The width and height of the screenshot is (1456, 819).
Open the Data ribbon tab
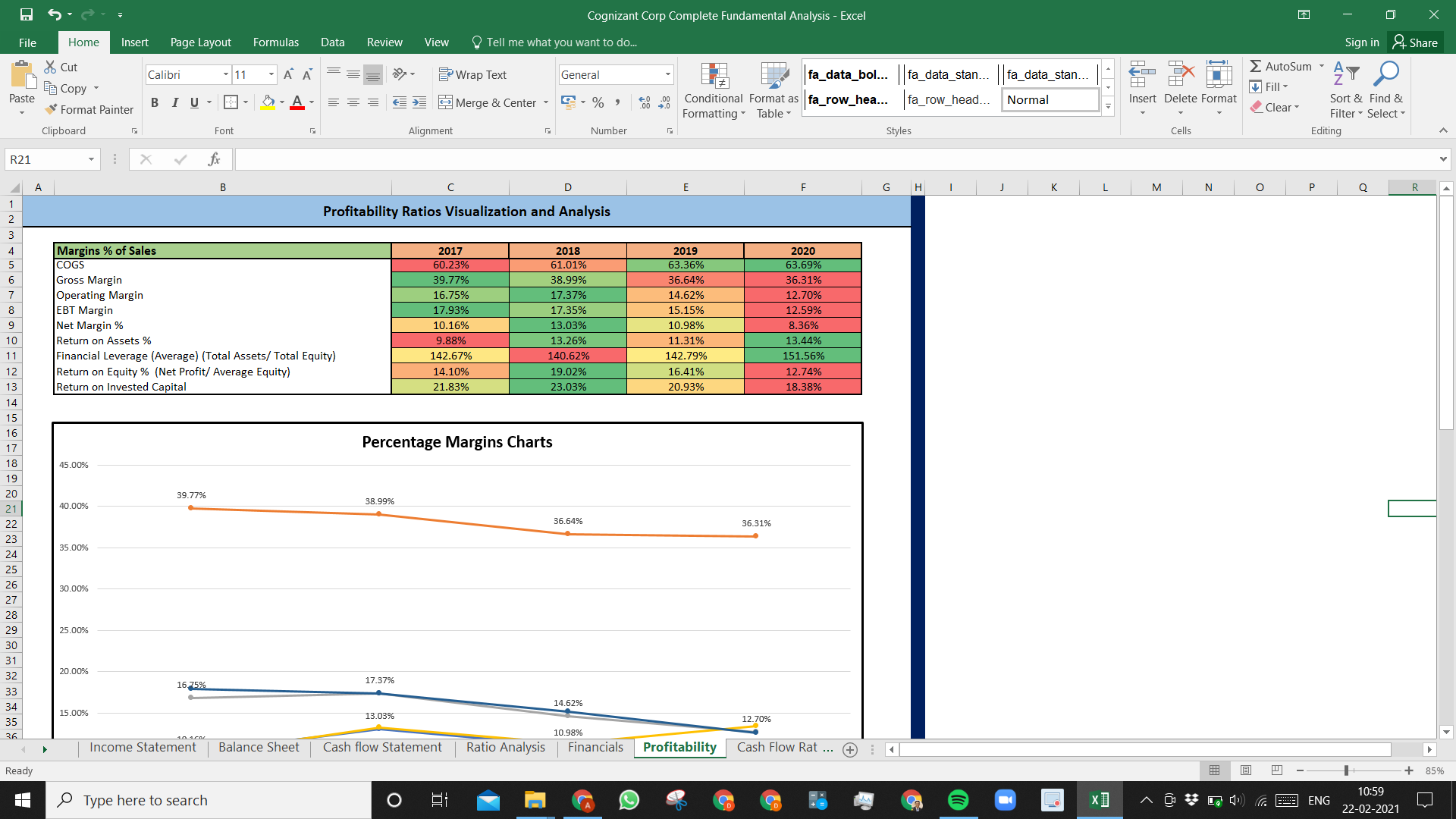point(332,42)
